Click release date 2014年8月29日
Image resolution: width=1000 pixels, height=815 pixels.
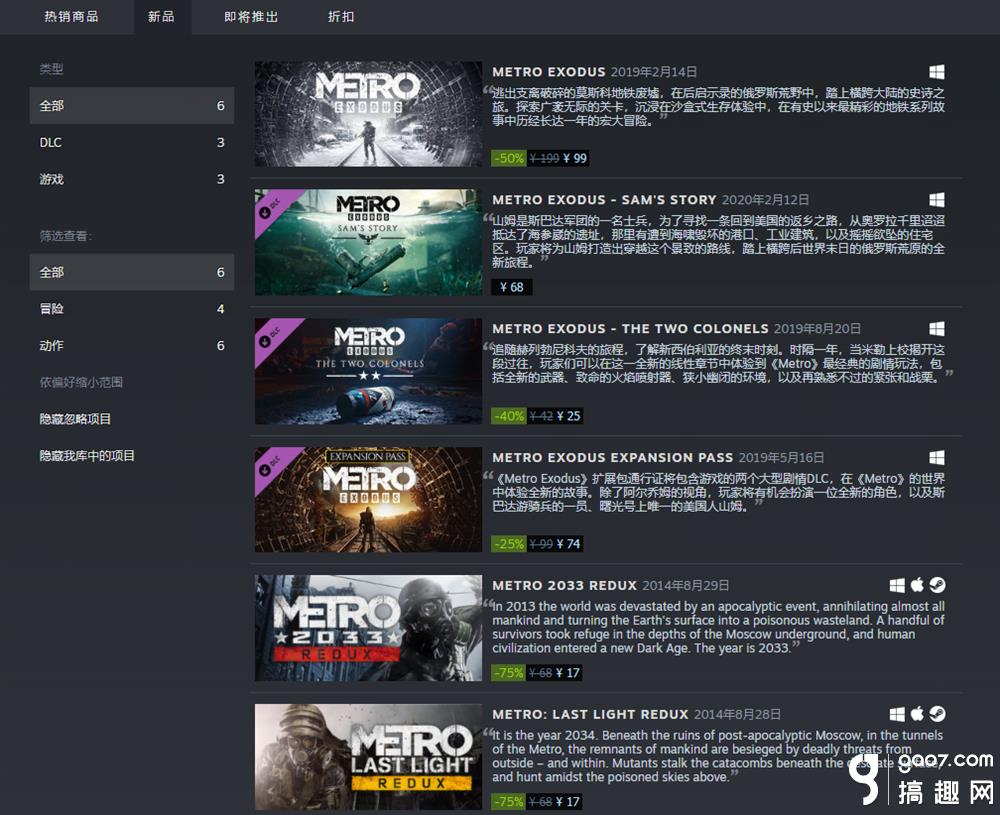[x=686, y=585]
